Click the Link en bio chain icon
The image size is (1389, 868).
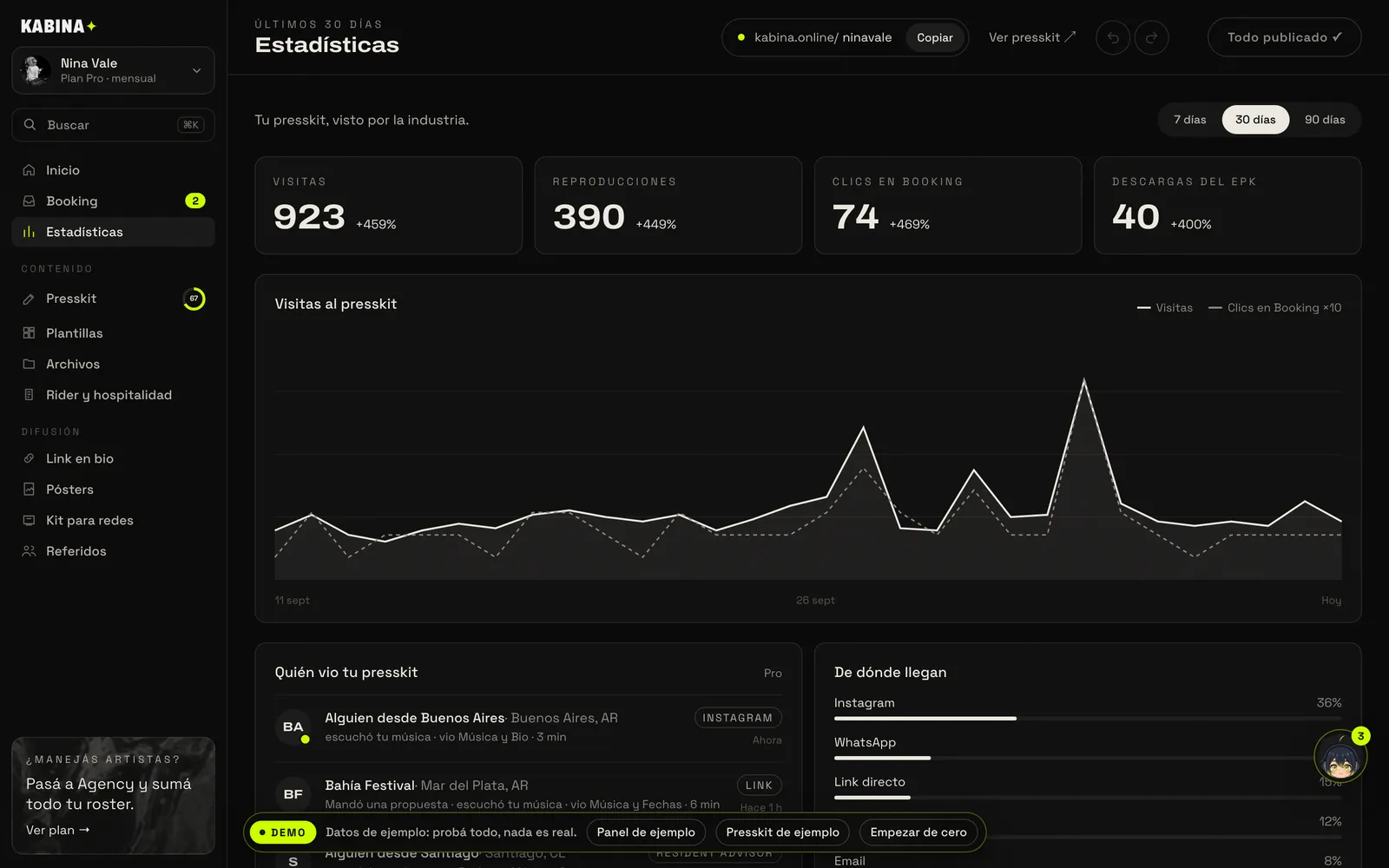[29, 458]
